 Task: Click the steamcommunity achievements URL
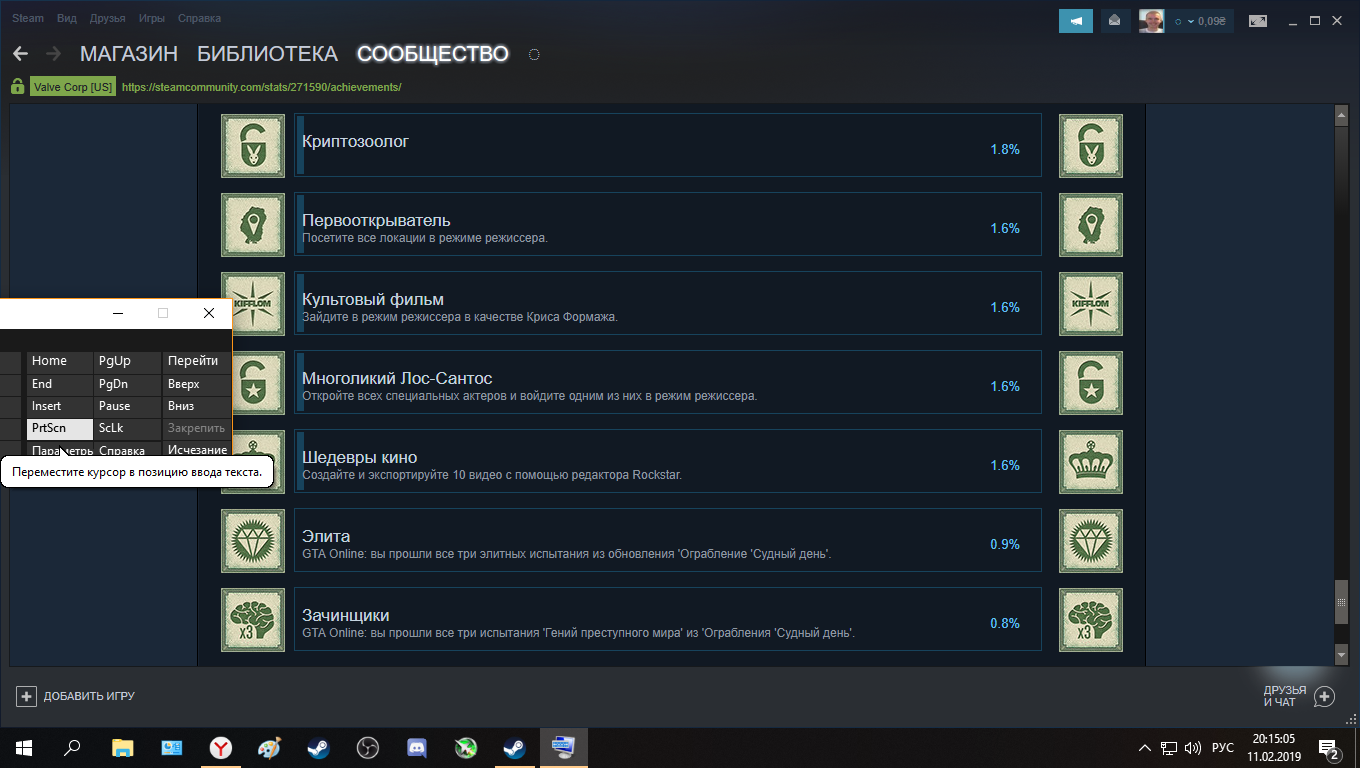coord(261,87)
